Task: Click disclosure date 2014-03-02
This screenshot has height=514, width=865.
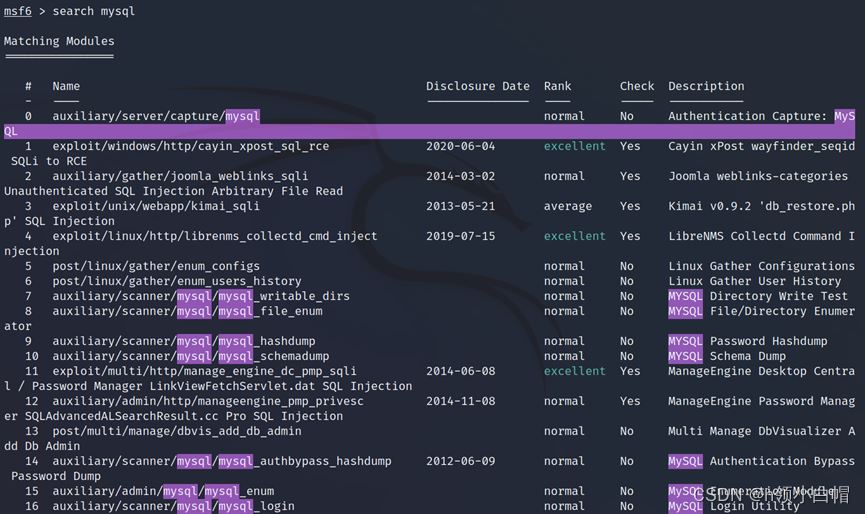Action: (461, 176)
